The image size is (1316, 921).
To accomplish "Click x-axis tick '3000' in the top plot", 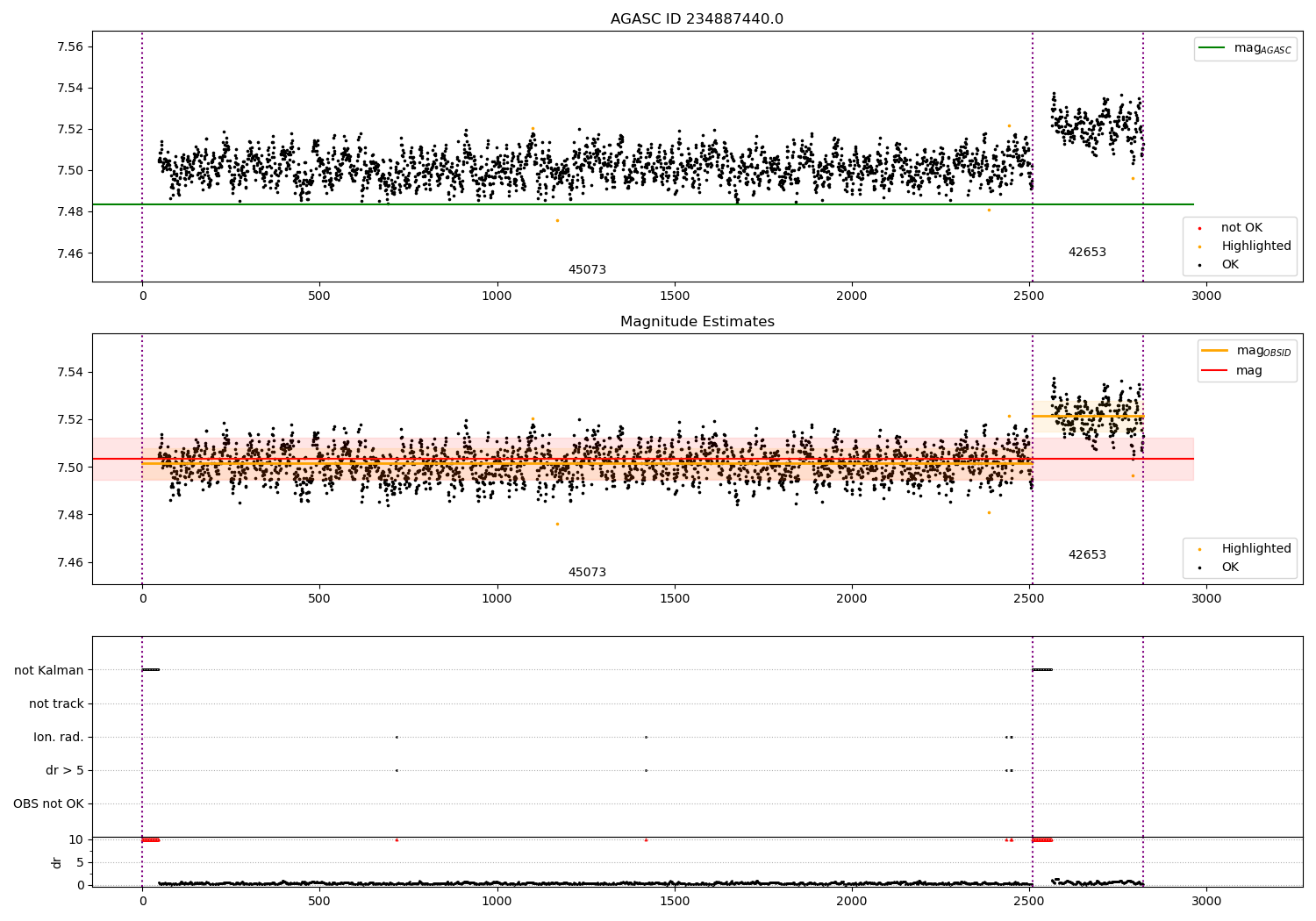I will (1206, 296).
